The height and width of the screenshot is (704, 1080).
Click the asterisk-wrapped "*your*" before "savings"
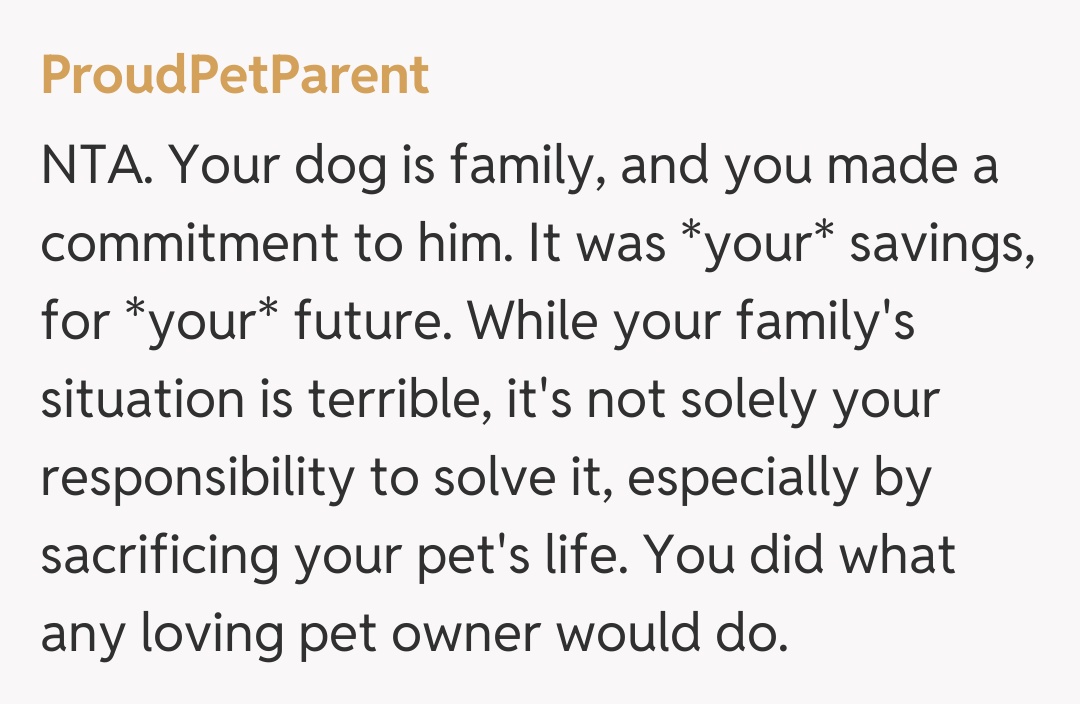759,245
